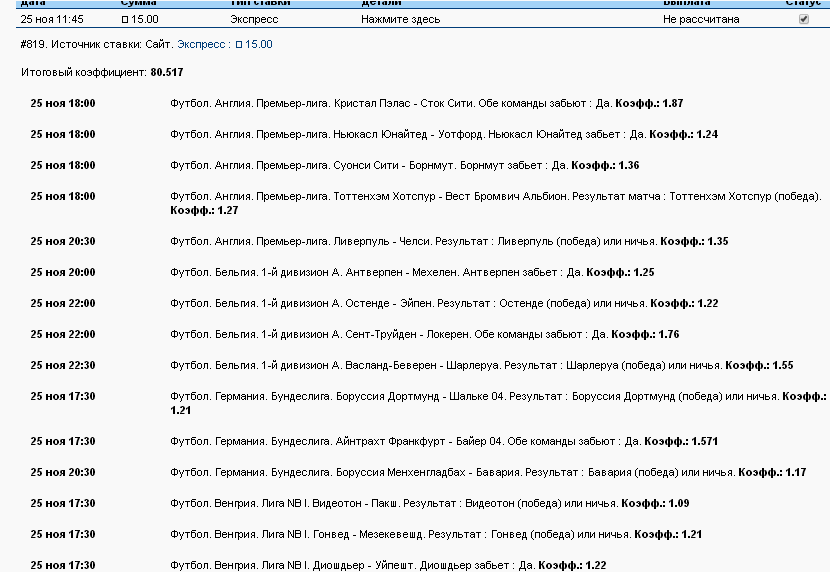This screenshot has width=830, height=572.
Task: Select the Суонси Сити - Борнмут line
Action: (404, 165)
